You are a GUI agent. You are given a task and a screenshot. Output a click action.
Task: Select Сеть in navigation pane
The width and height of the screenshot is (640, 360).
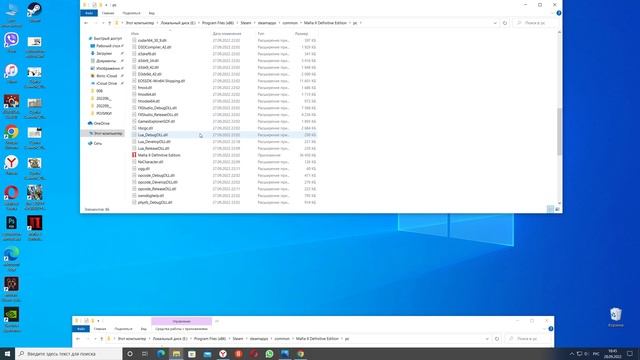pyautogui.click(x=98, y=144)
